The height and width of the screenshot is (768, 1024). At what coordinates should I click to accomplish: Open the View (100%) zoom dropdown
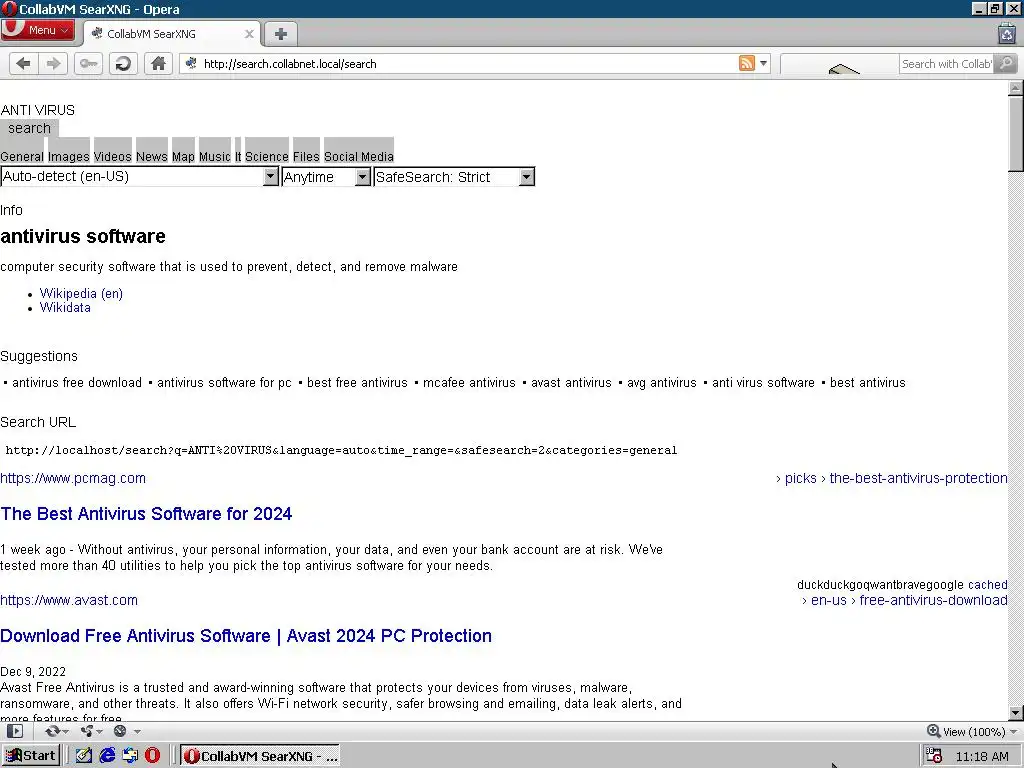point(972,731)
